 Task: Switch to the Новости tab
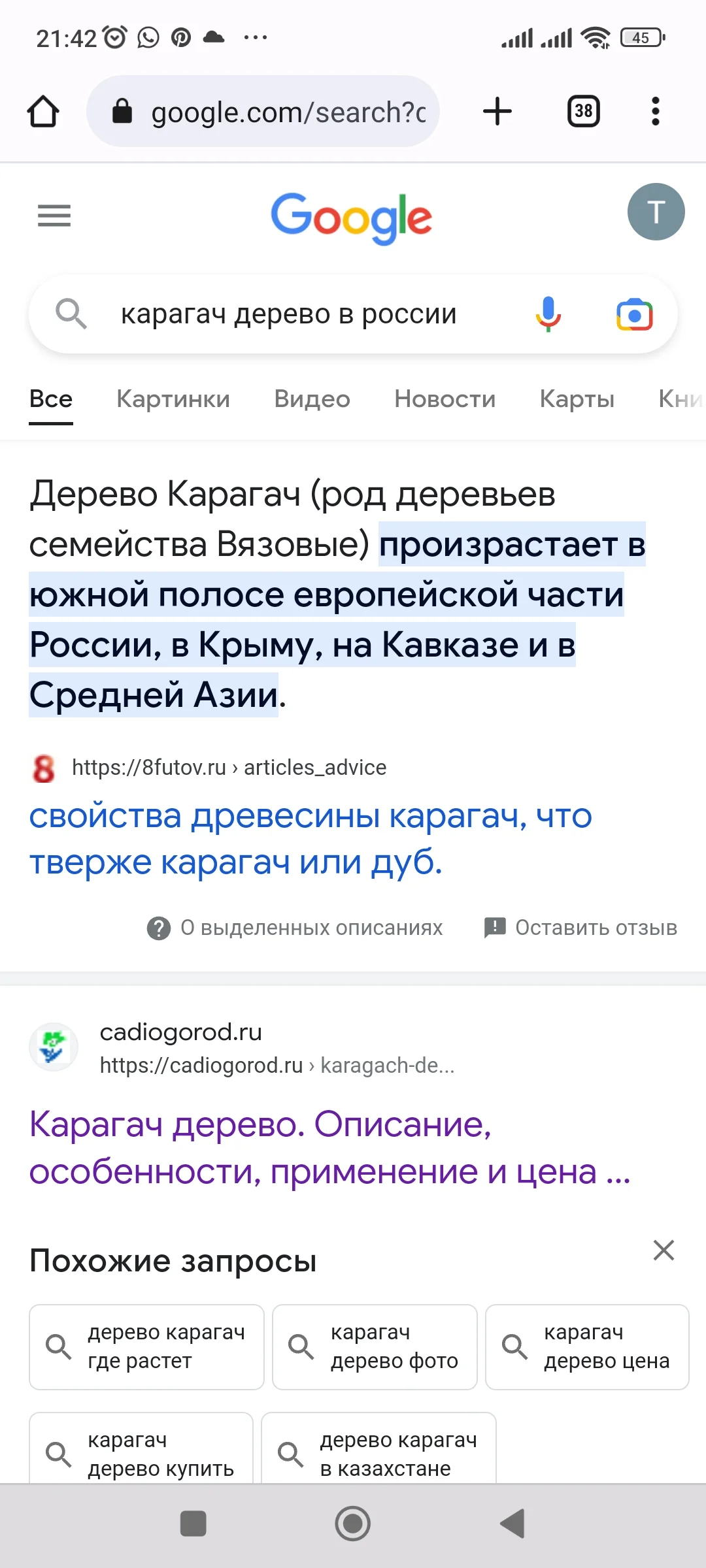tap(445, 399)
